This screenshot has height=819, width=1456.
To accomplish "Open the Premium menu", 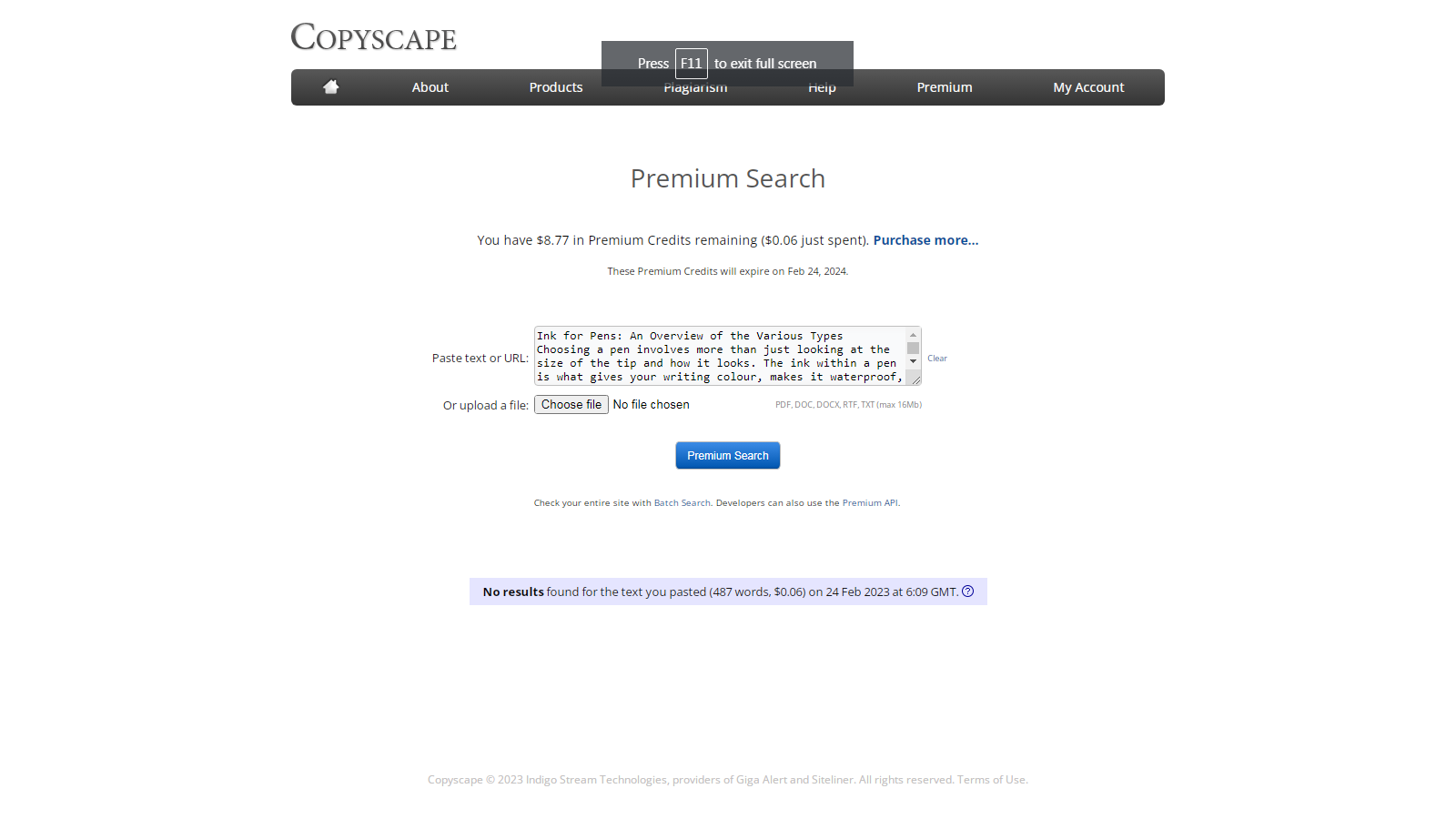I will pos(945,87).
